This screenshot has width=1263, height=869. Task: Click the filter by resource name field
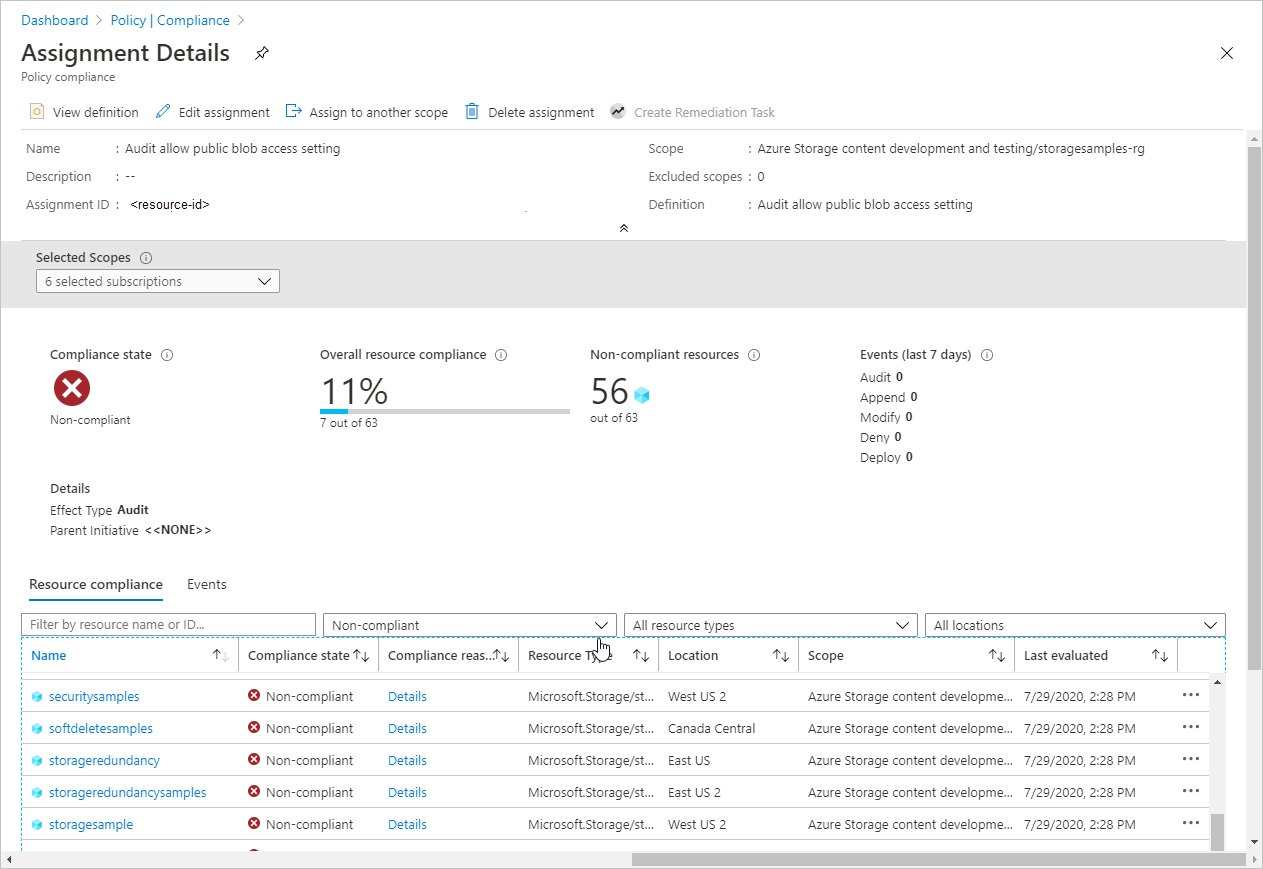coord(168,624)
